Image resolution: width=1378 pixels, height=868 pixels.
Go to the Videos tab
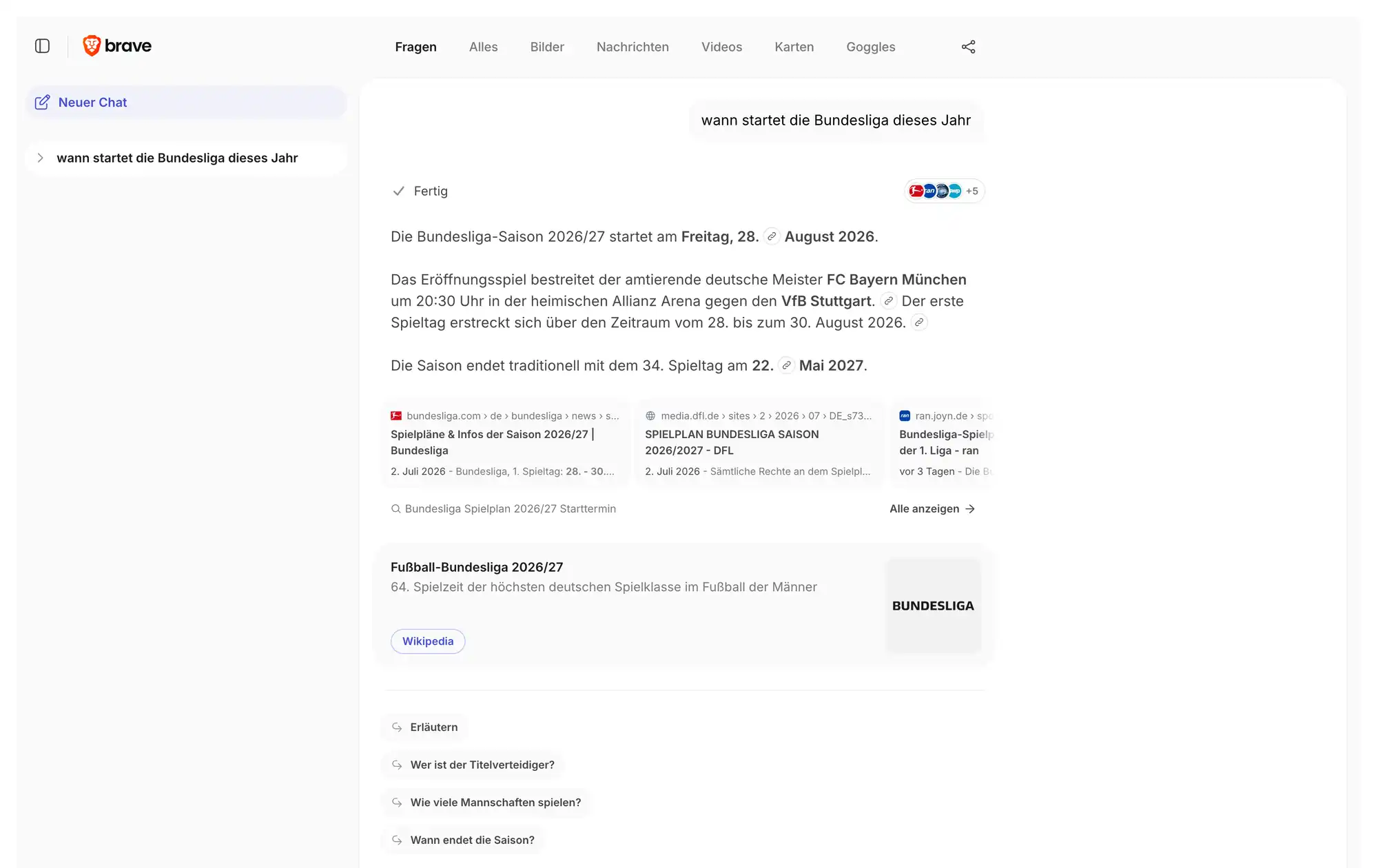tap(721, 47)
